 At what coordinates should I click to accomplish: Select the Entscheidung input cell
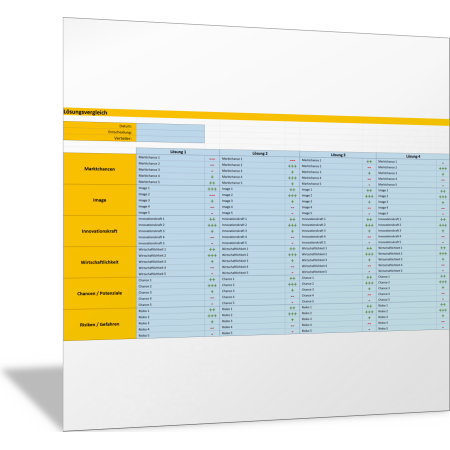point(170,133)
